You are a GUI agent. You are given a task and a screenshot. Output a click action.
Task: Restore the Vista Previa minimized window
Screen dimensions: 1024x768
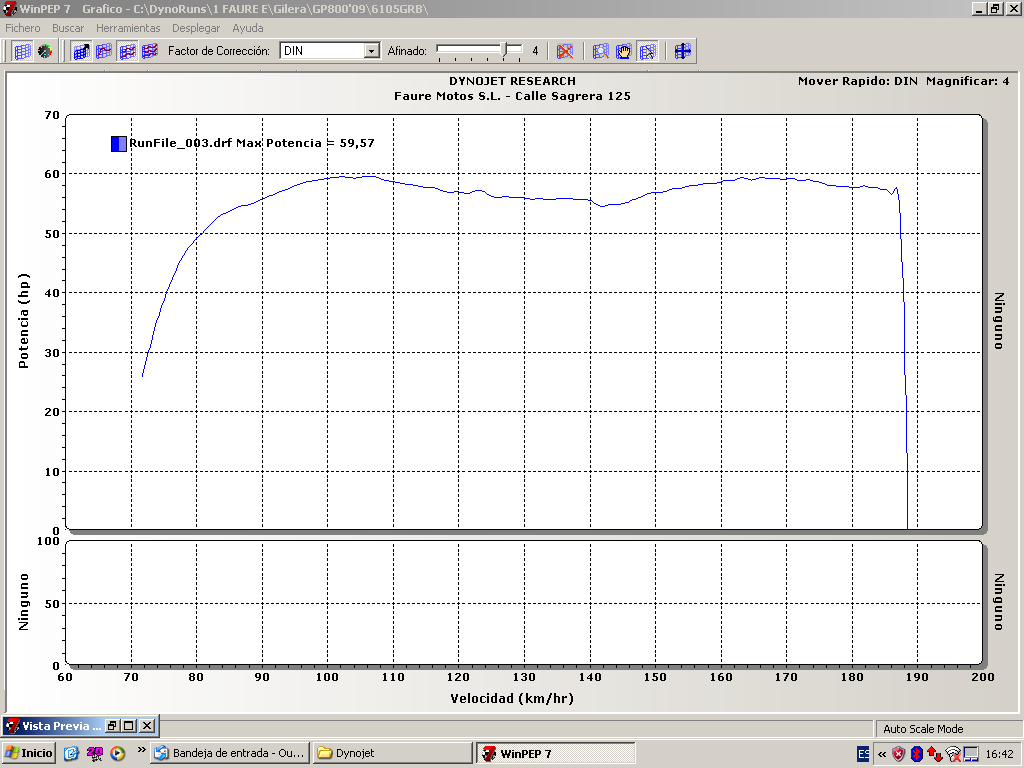click(113, 726)
